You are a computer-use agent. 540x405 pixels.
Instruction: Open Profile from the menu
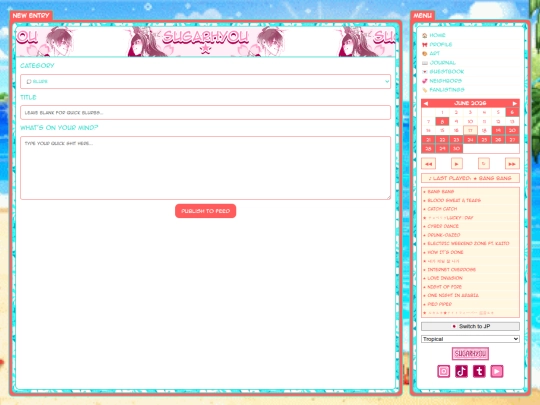coord(440,44)
